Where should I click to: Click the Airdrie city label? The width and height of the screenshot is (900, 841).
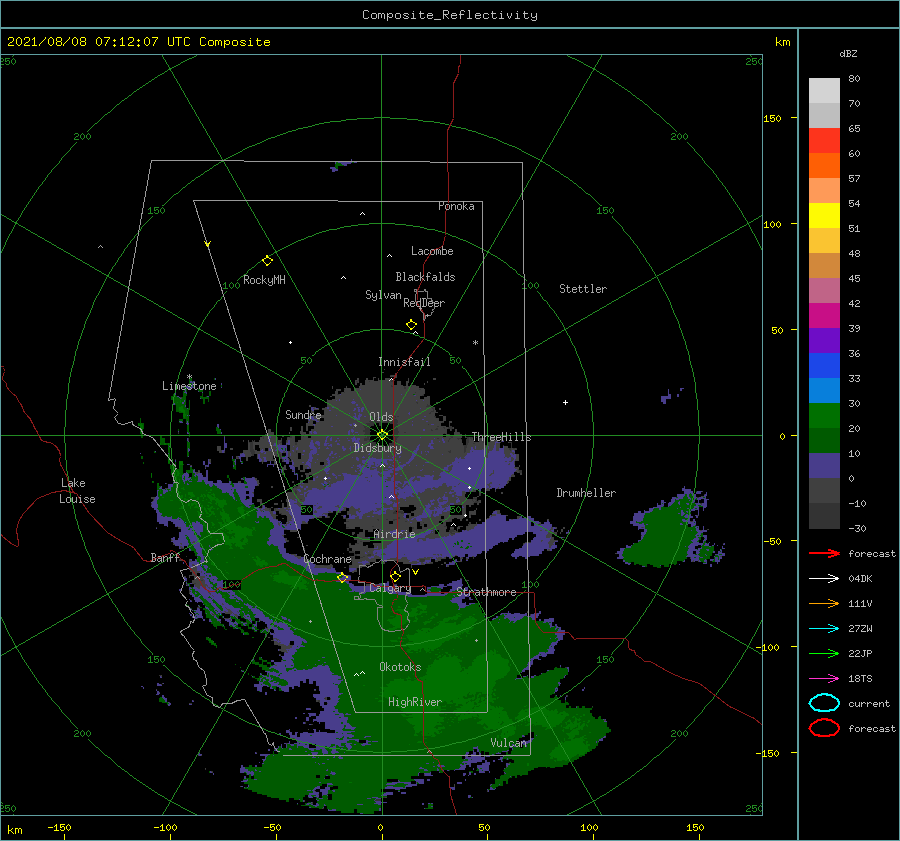[x=394, y=534]
